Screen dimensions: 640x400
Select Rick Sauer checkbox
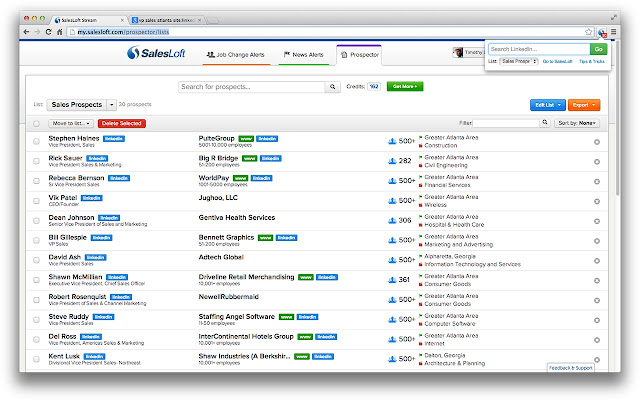[36, 161]
